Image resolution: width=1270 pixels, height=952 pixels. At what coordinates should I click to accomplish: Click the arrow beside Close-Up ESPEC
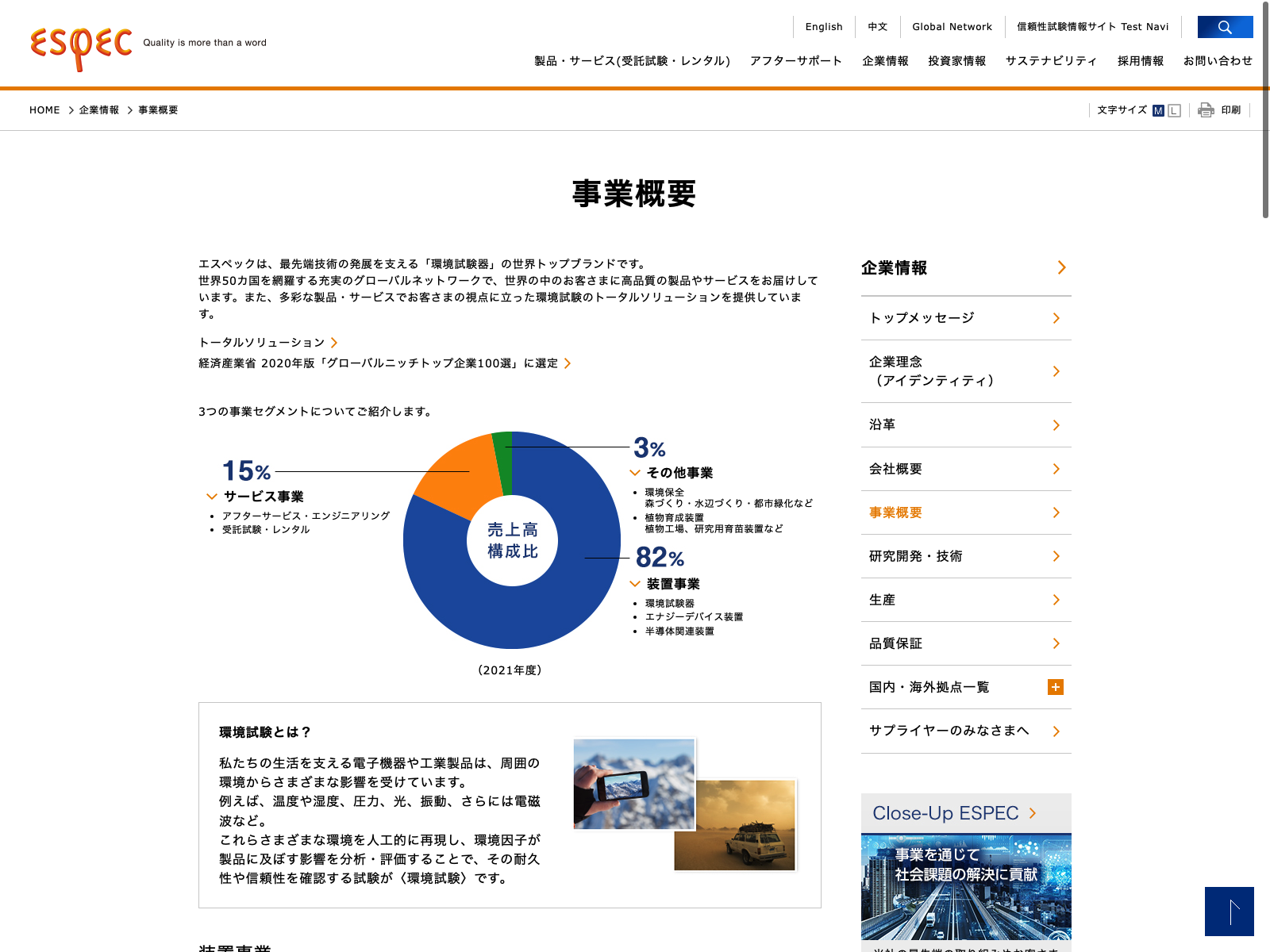1033,813
